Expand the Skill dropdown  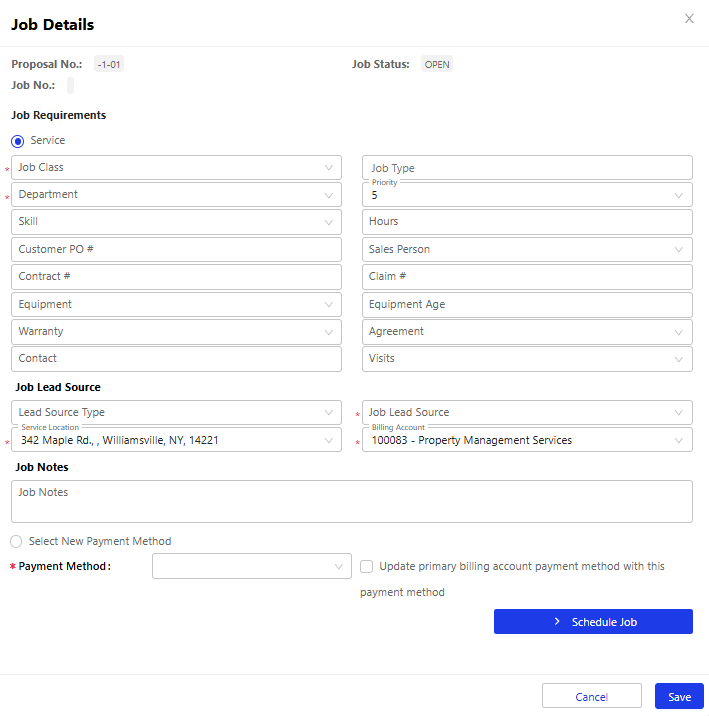click(x=176, y=222)
